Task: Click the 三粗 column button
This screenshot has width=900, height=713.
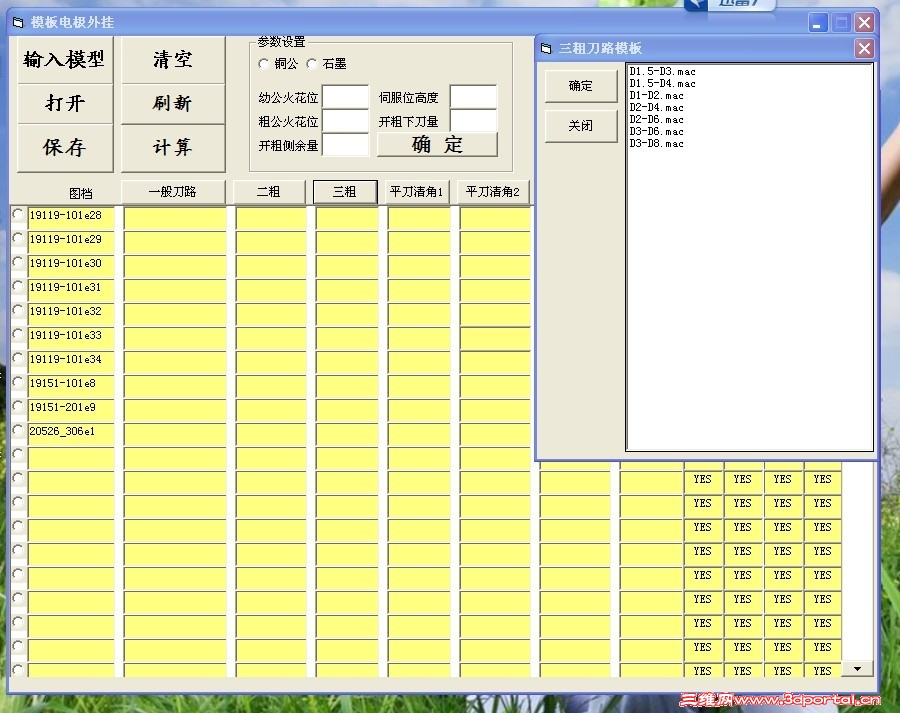Action: click(345, 192)
